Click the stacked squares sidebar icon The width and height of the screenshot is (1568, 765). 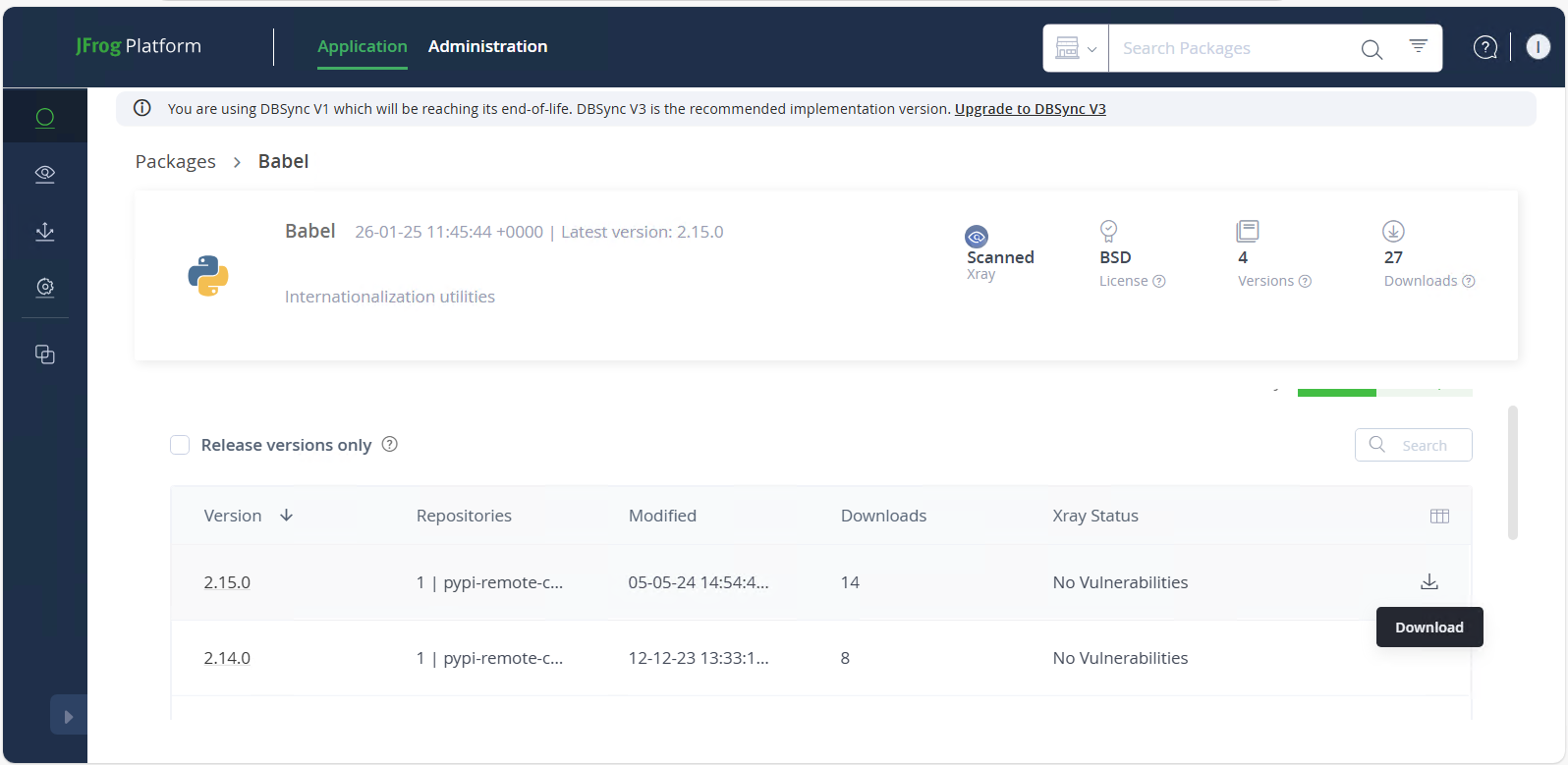[44, 355]
